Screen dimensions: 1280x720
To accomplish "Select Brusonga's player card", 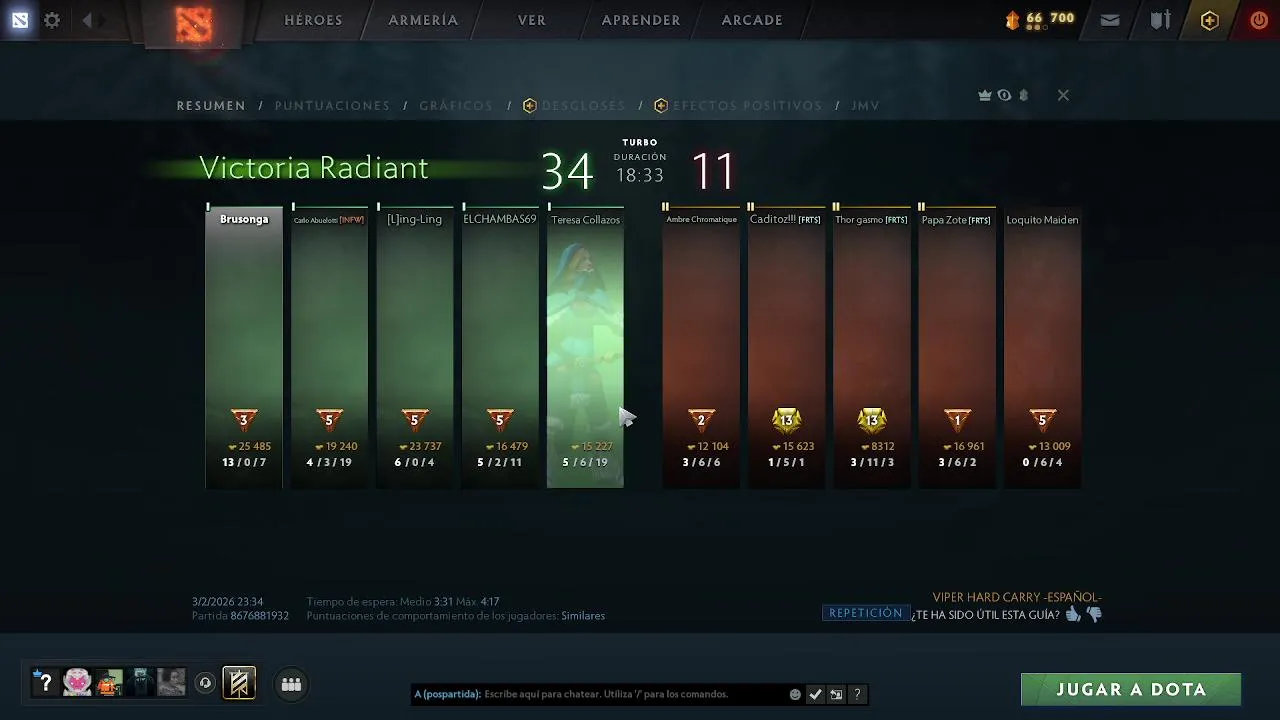I will 244,347.
